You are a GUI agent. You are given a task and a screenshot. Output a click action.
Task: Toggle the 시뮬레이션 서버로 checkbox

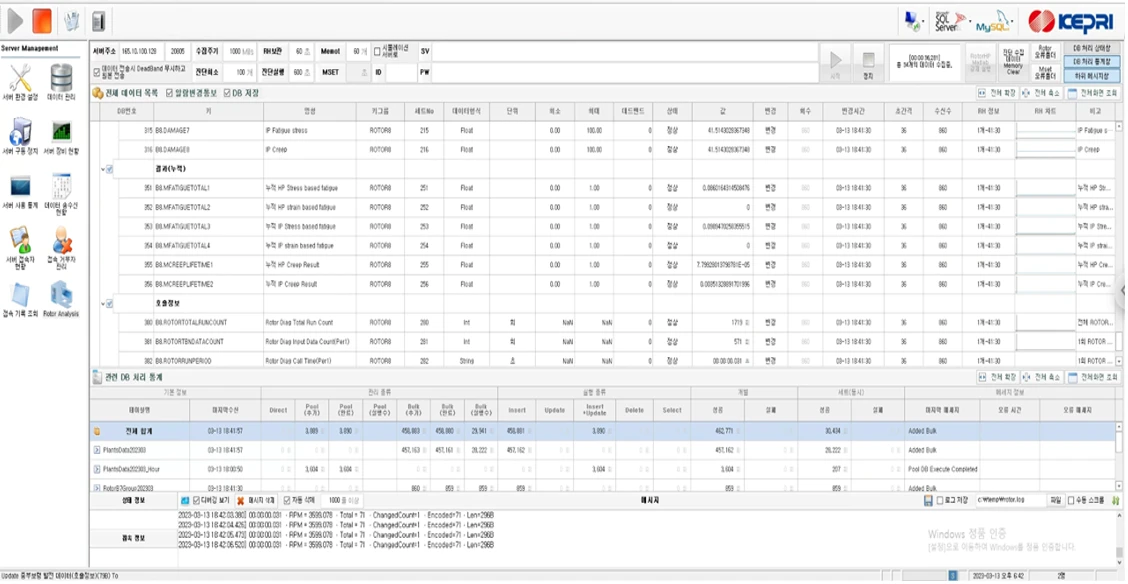tap(378, 52)
